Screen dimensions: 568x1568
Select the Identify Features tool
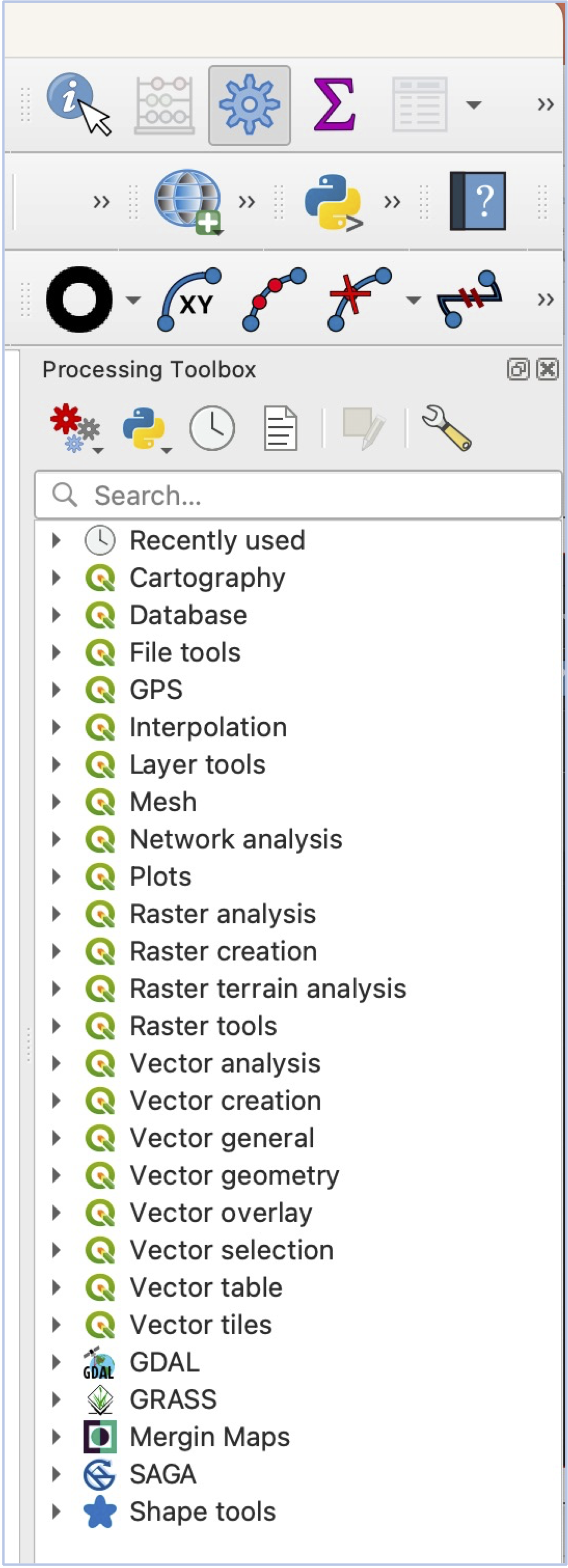pos(77,104)
